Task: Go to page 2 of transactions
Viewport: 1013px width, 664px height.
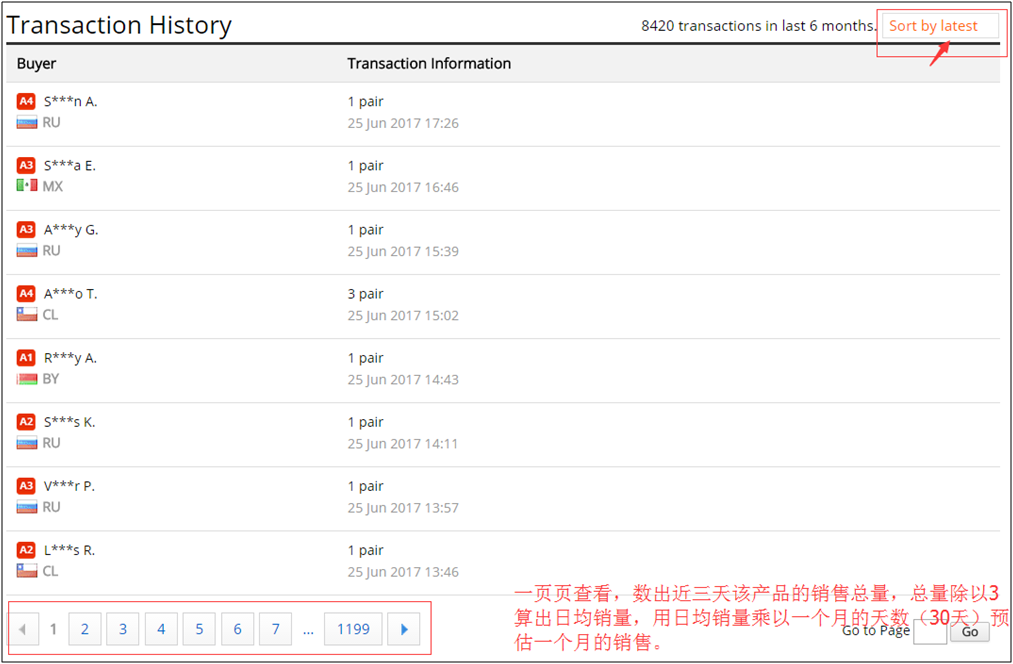Action: [85, 629]
